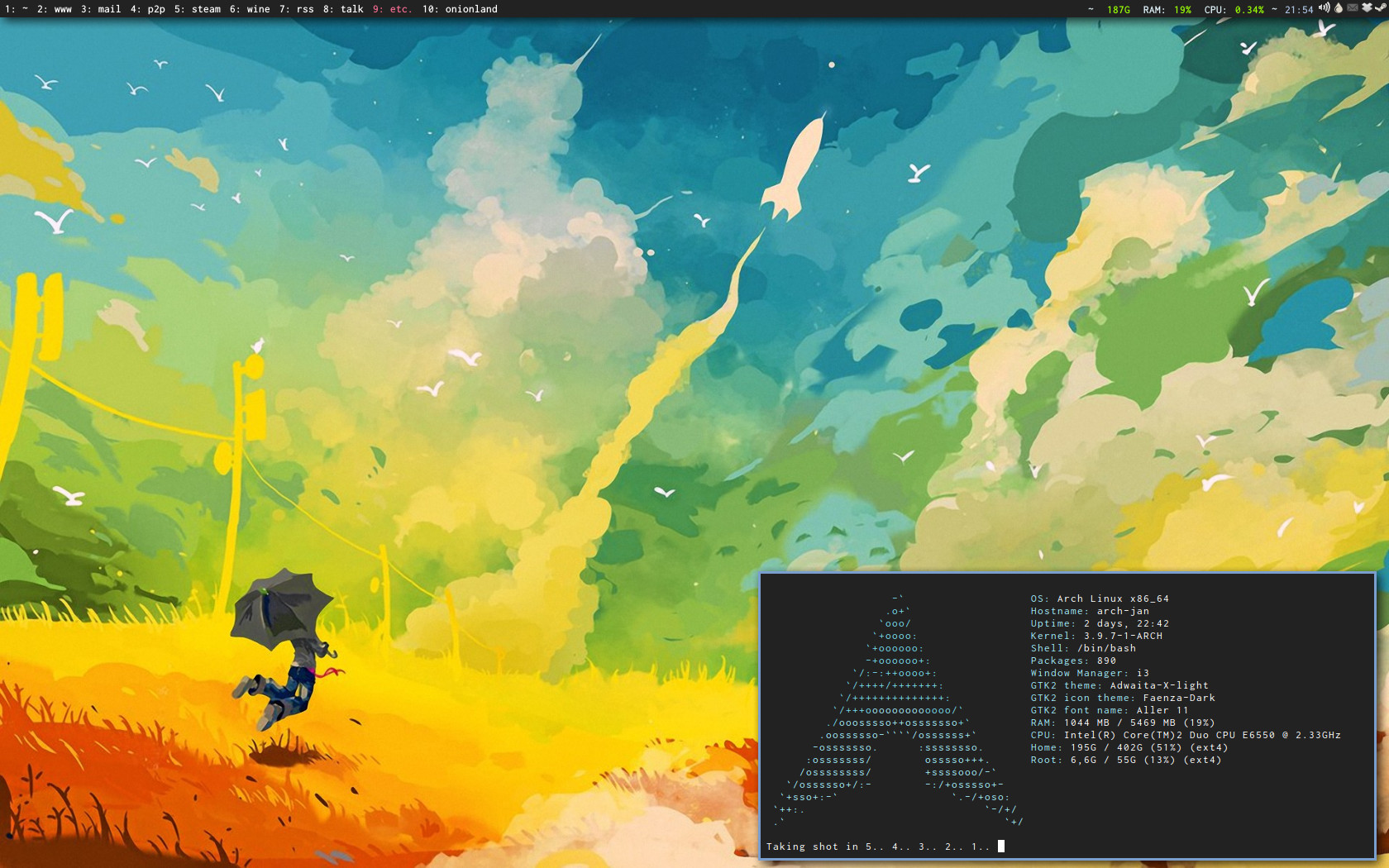
Task: Click the 'Taking shot in 5.. 4..' line
Action: tap(878, 847)
